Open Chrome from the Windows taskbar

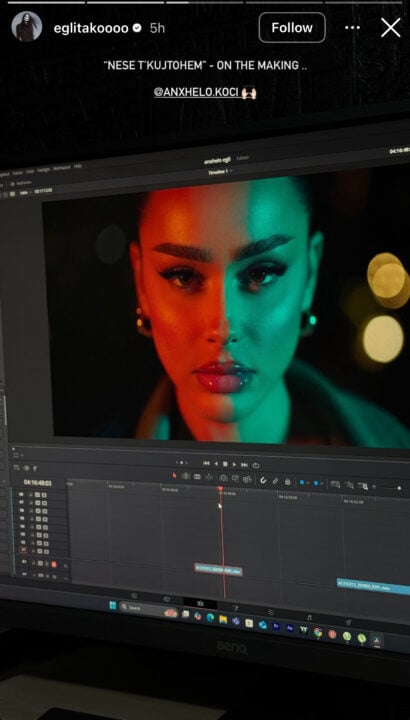(317, 632)
